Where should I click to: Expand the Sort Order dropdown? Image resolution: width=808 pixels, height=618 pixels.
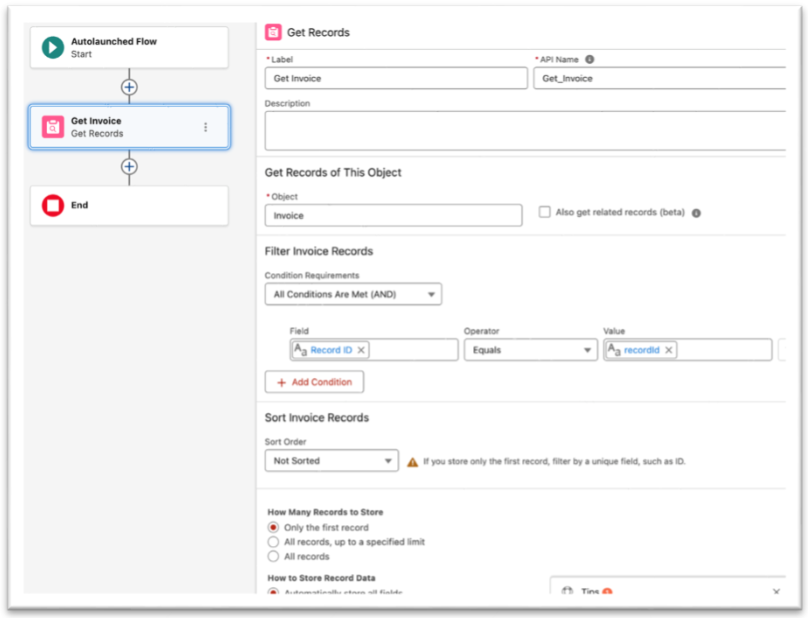point(331,461)
